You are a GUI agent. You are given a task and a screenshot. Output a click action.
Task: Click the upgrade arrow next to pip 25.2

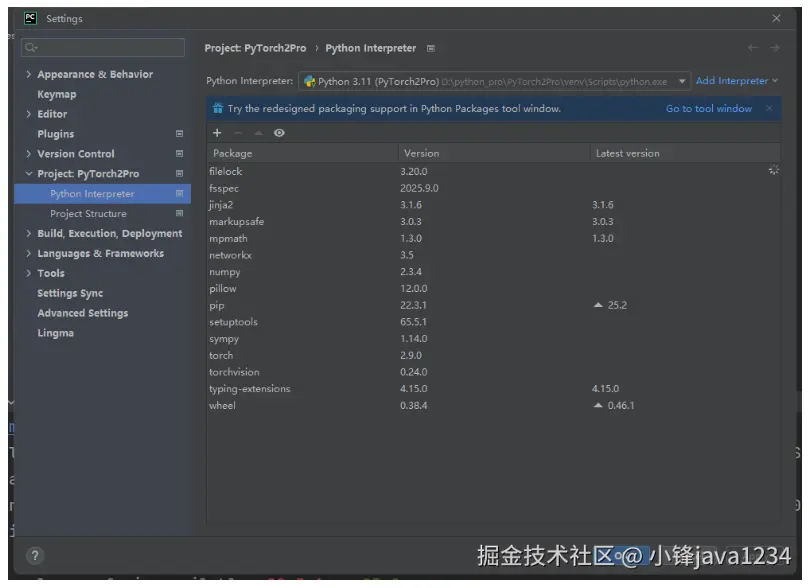pyautogui.click(x=598, y=305)
